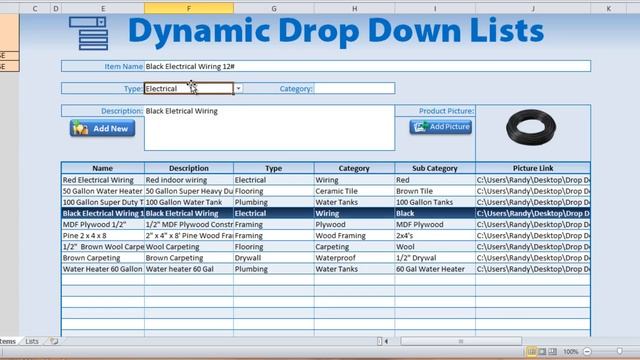The width and height of the screenshot is (640, 360).
Task: Click the black wiring coil product picture
Action: click(x=531, y=127)
